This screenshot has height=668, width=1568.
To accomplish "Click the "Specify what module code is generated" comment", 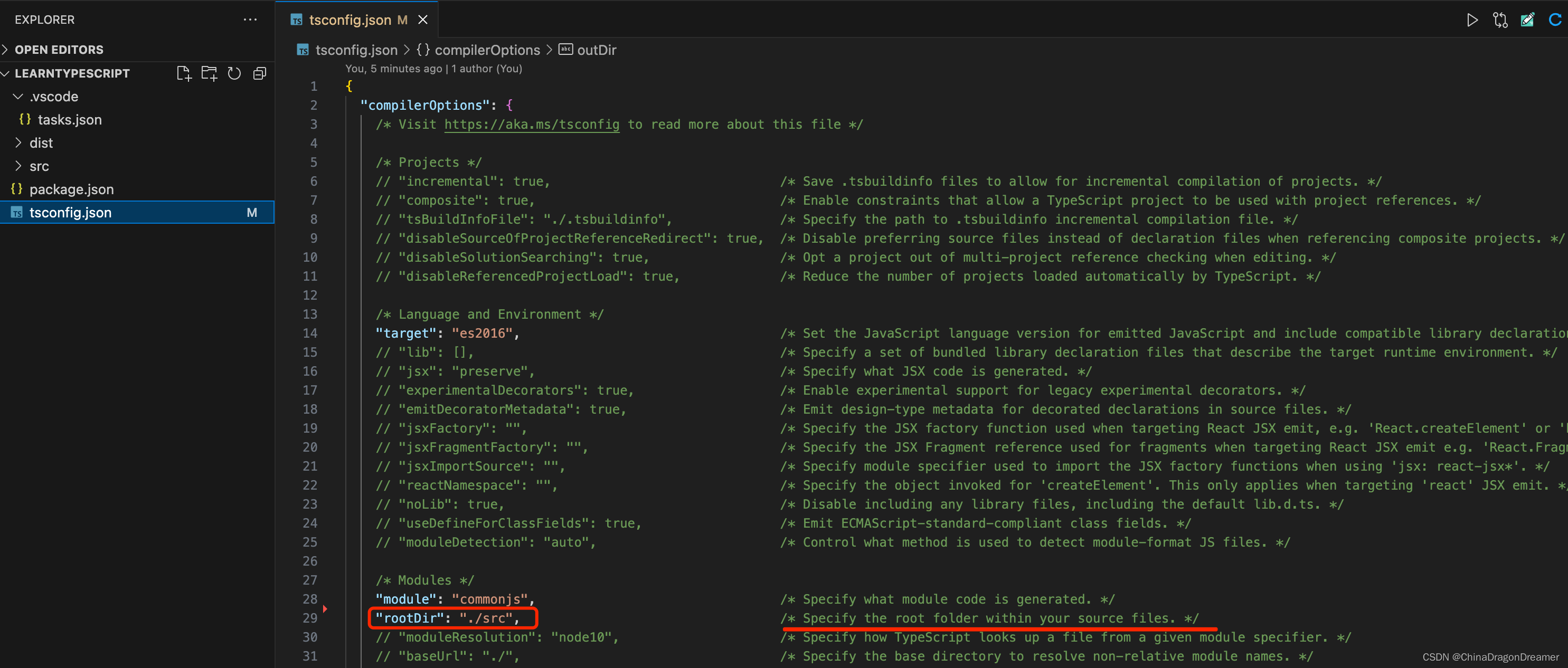I will pyautogui.click(x=948, y=599).
